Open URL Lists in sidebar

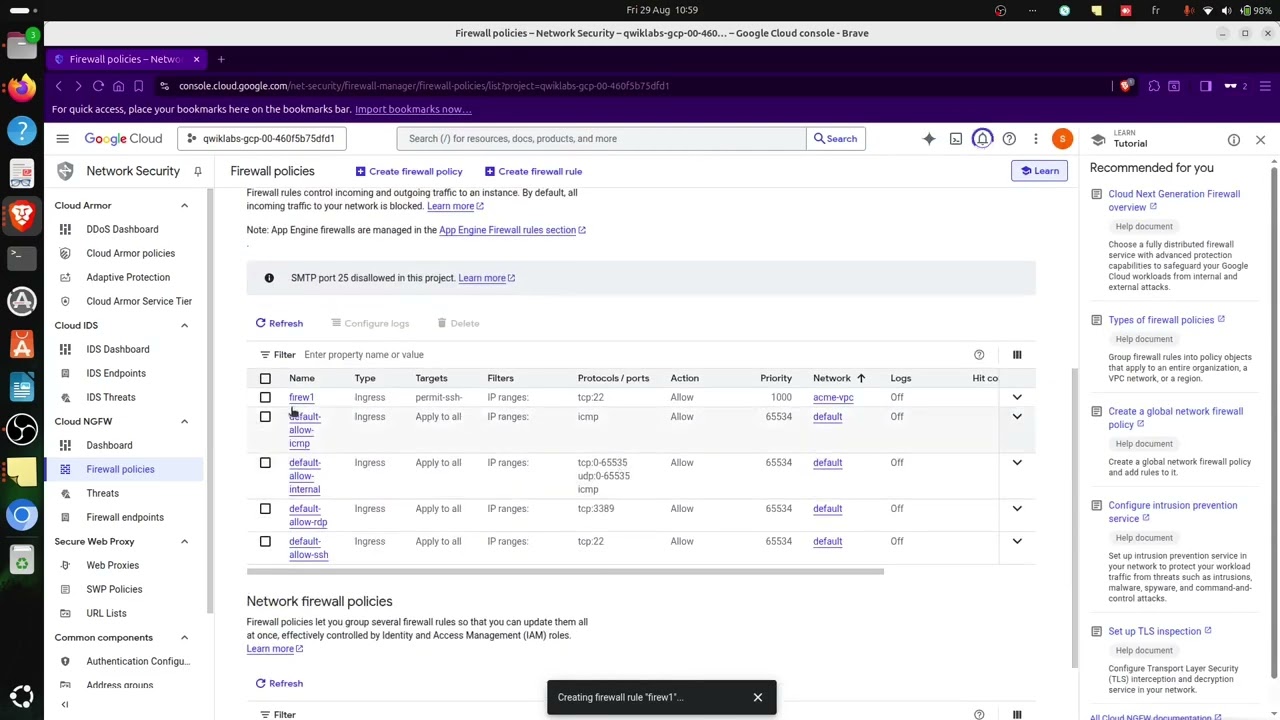point(106,614)
